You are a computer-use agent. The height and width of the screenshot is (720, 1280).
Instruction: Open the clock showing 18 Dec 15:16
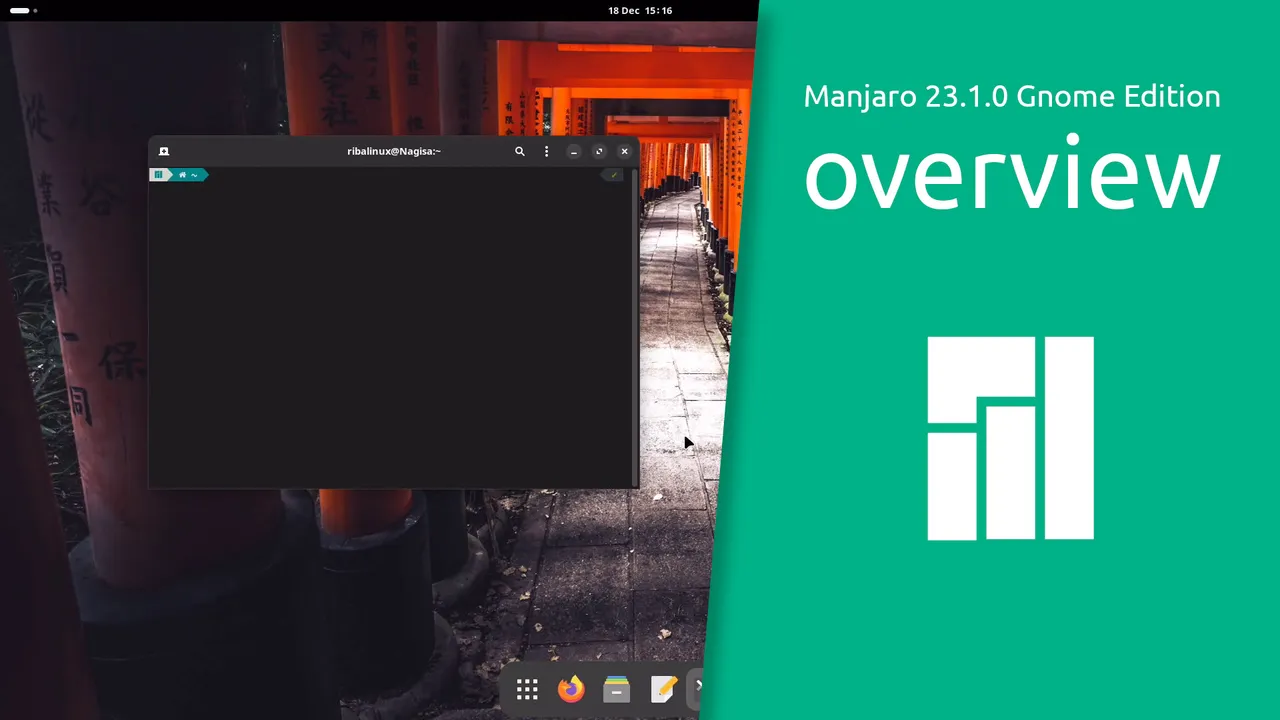point(640,10)
